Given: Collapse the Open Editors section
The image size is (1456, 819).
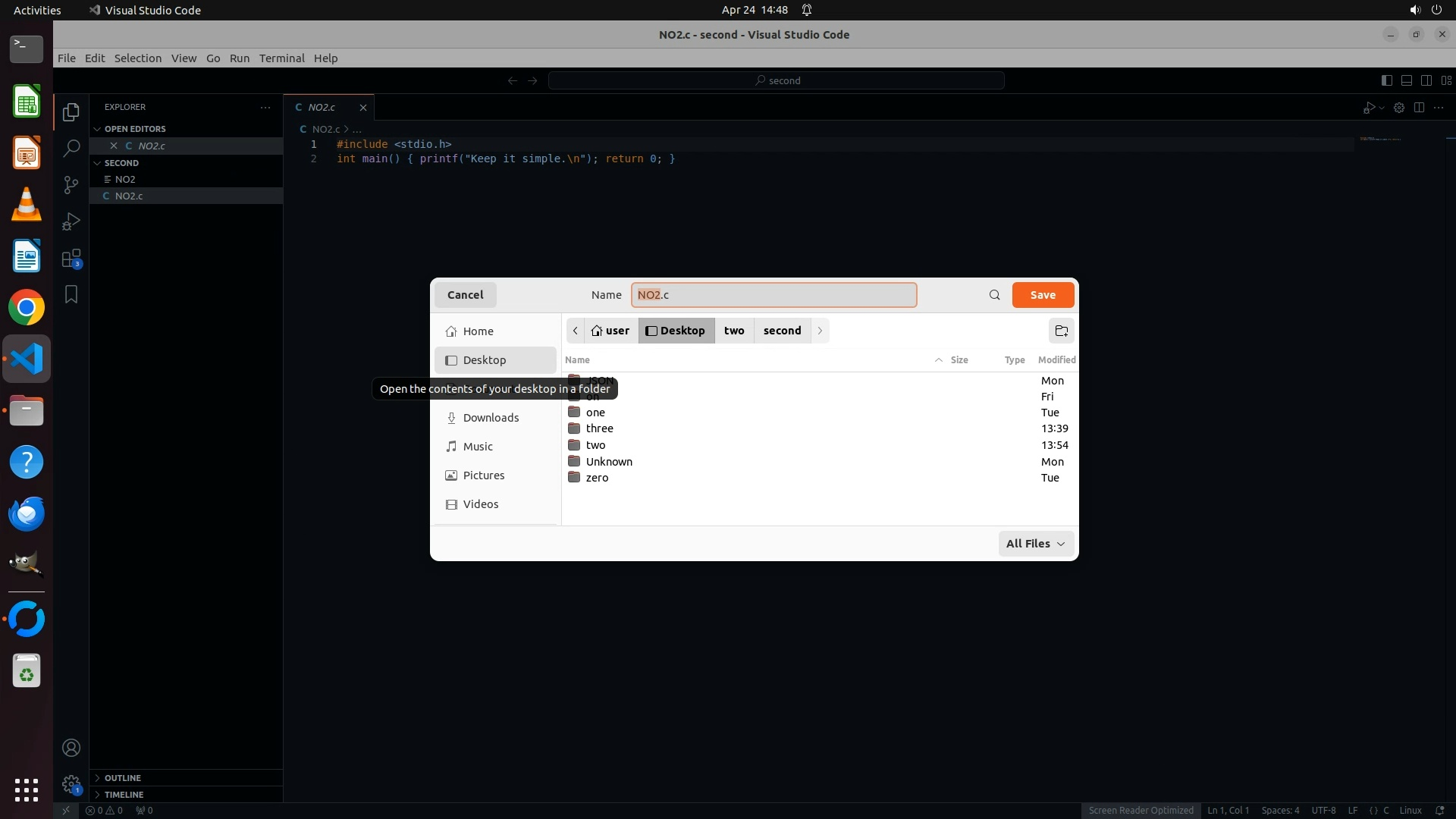Looking at the screenshot, I should coord(135,129).
